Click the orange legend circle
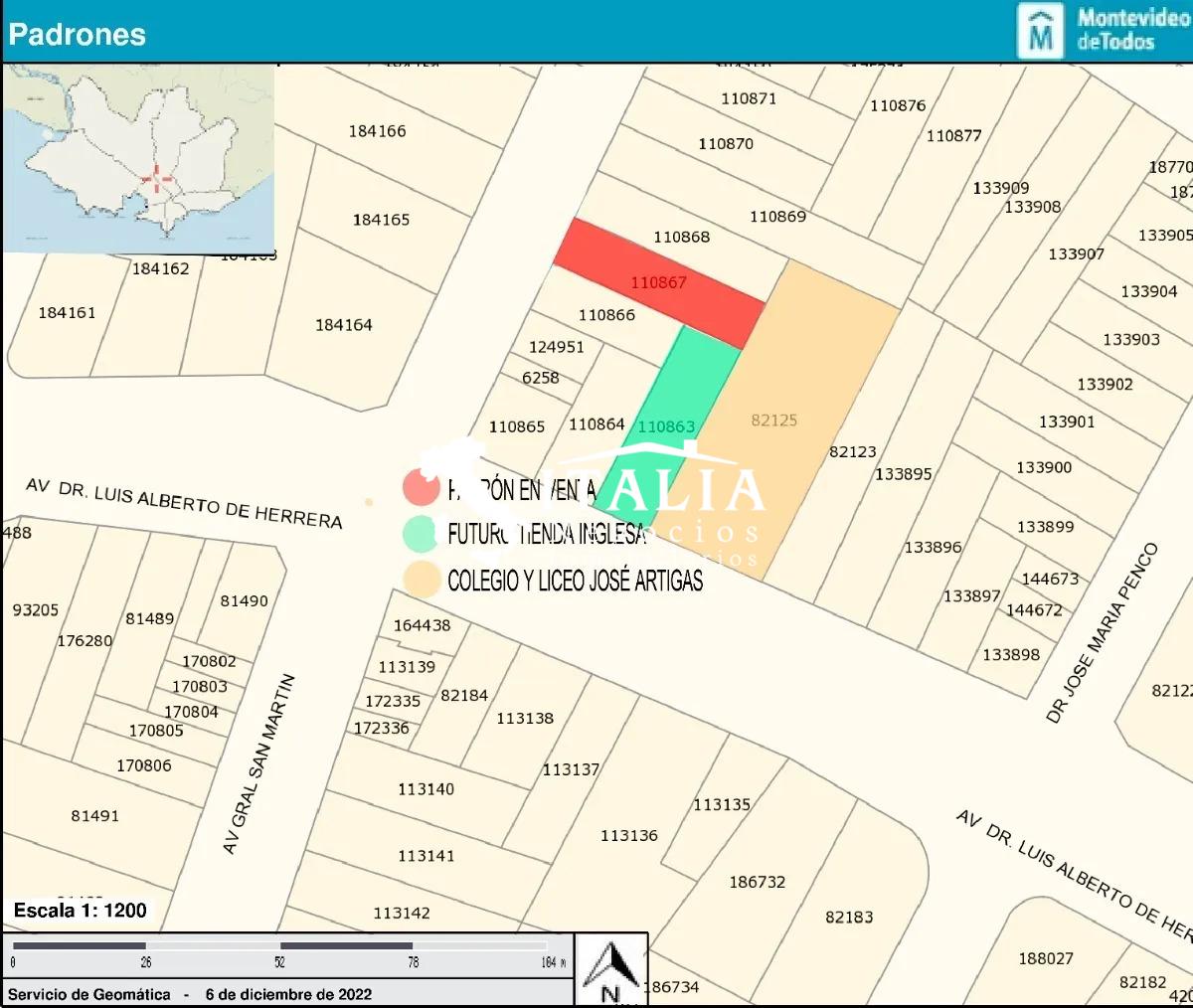The height and width of the screenshot is (1008, 1193). (x=422, y=580)
